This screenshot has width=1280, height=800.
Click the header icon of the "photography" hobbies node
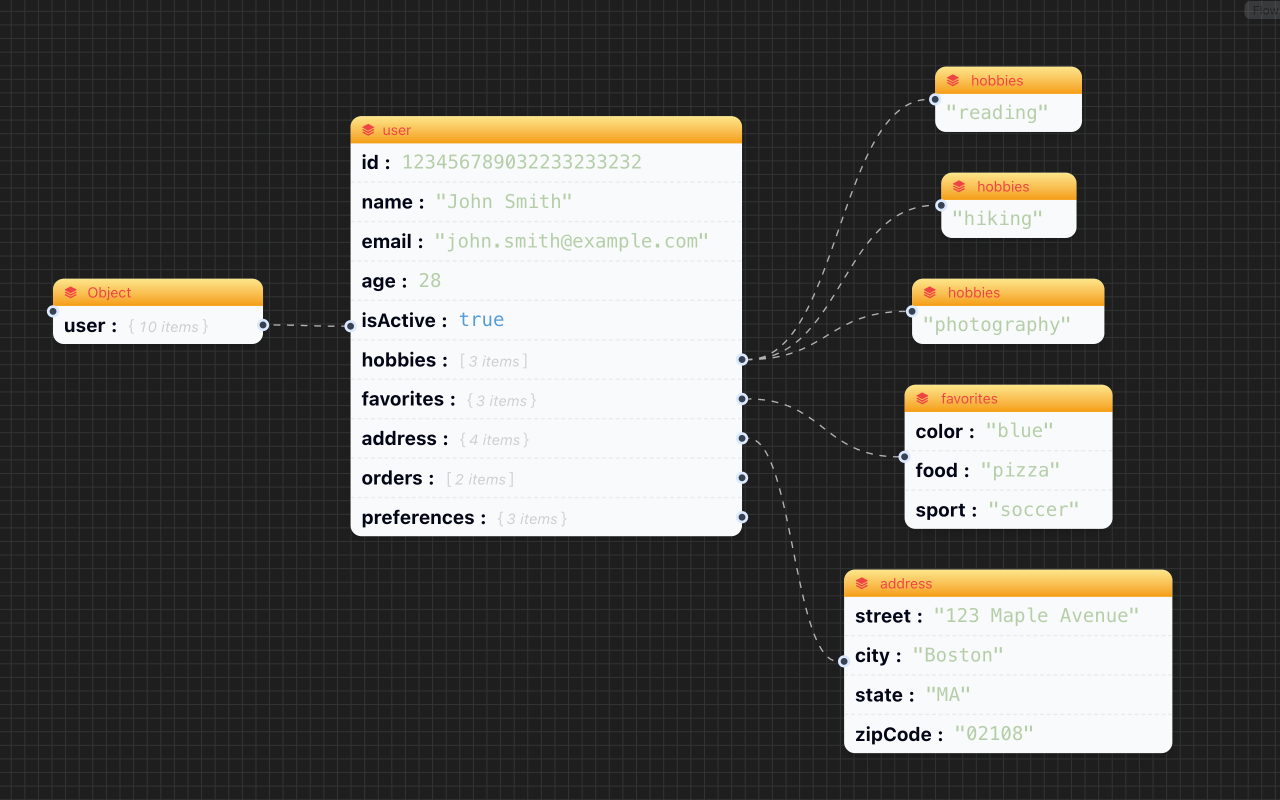[x=930, y=293]
